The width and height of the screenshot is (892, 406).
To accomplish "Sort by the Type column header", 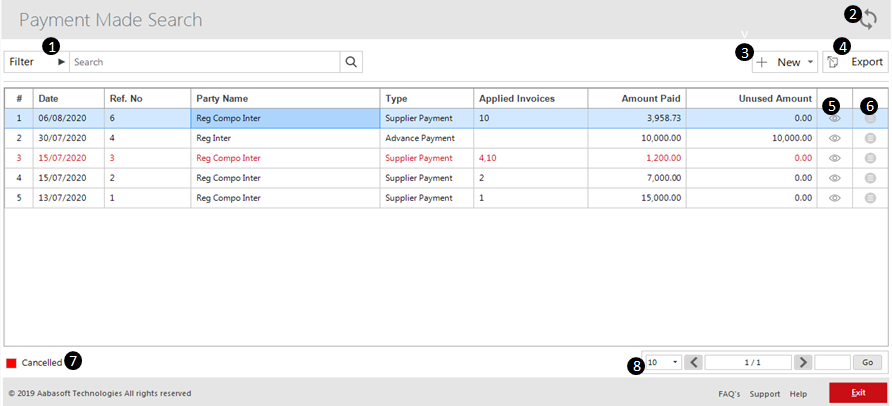I will [427, 98].
